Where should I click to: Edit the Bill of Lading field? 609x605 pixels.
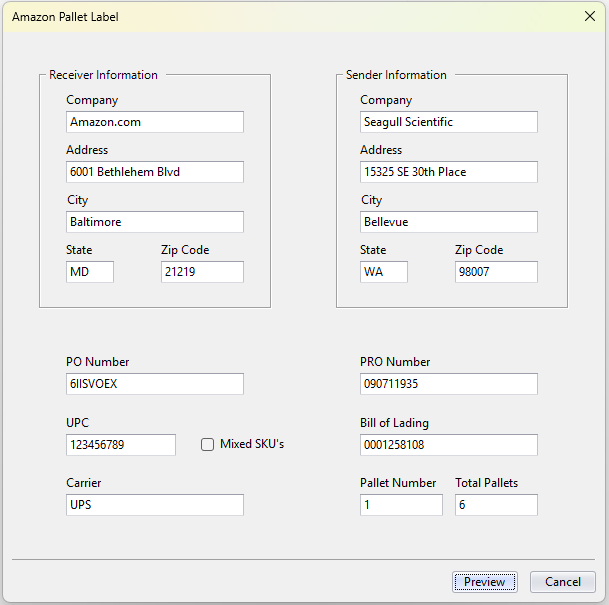tap(449, 445)
